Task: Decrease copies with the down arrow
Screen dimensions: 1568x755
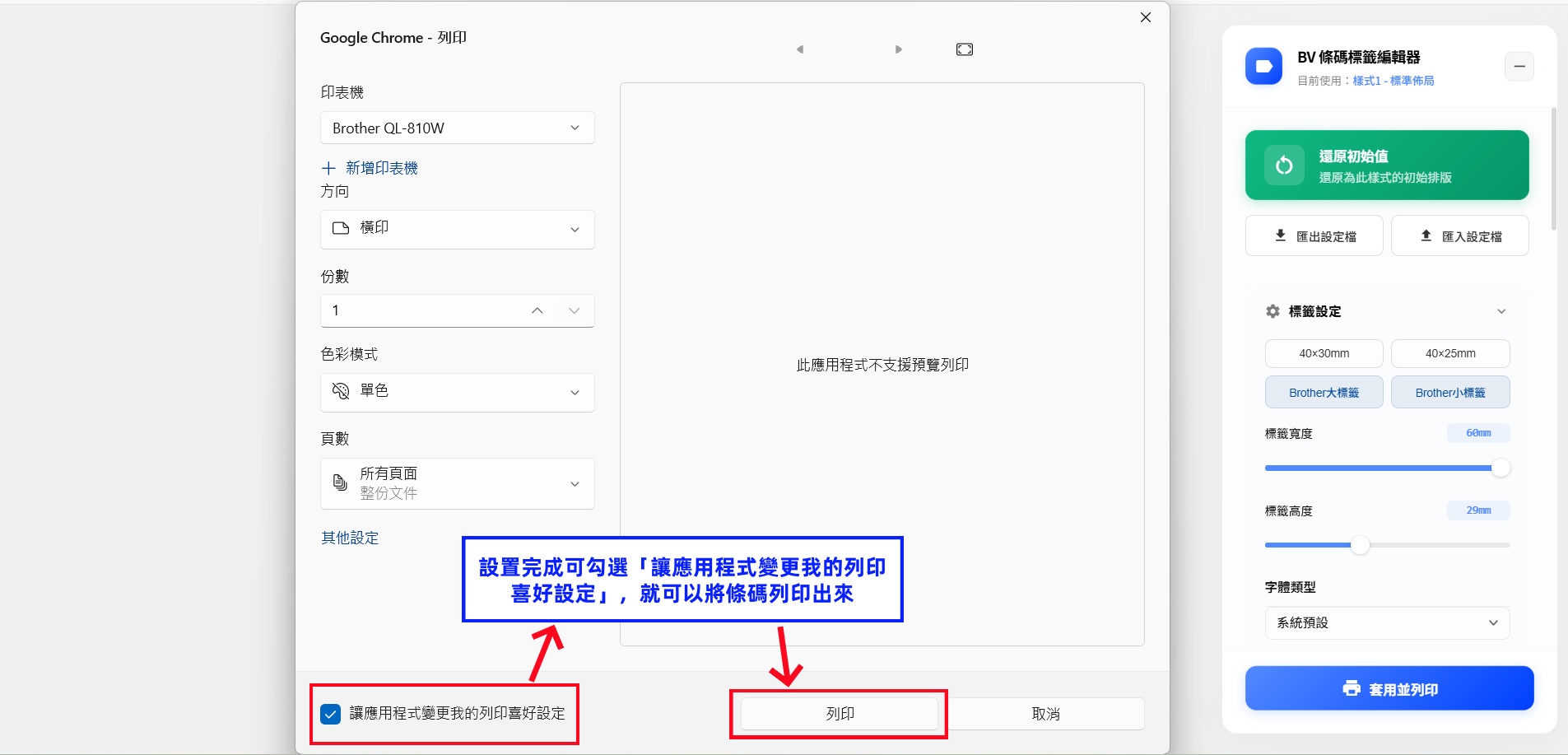Action: pyautogui.click(x=575, y=310)
